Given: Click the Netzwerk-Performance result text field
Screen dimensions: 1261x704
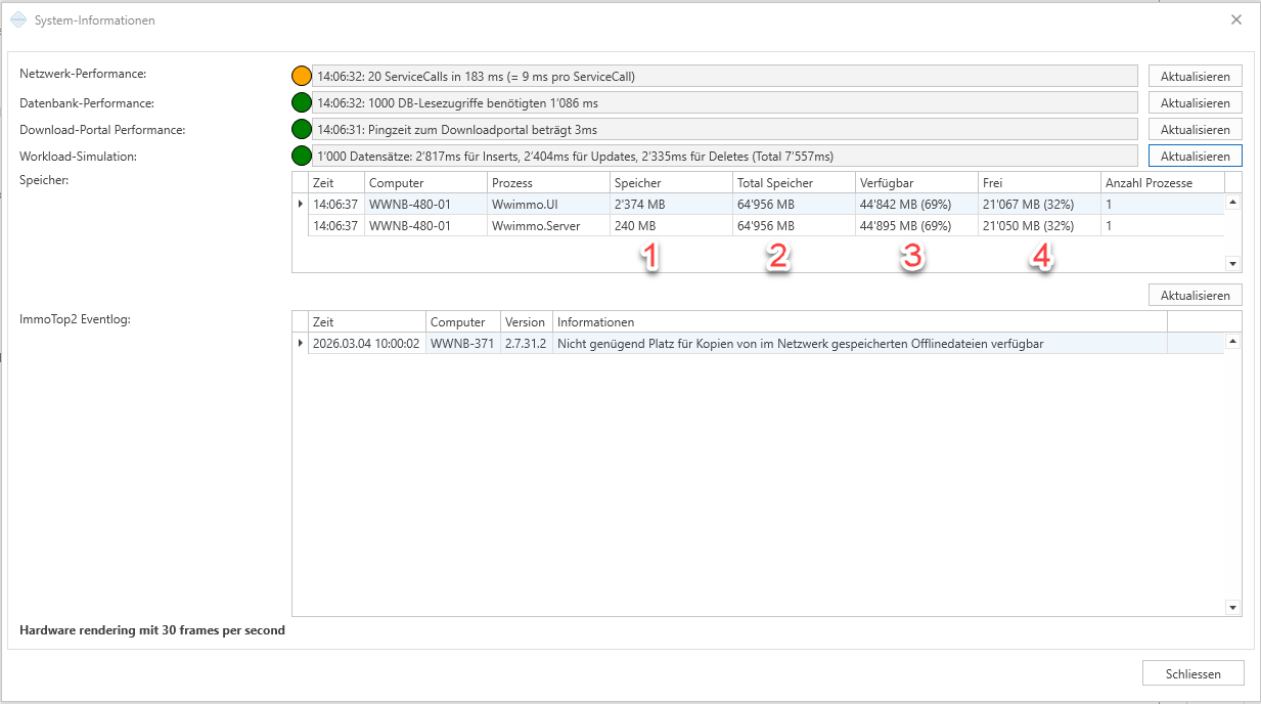Looking at the screenshot, I should 725,76.
